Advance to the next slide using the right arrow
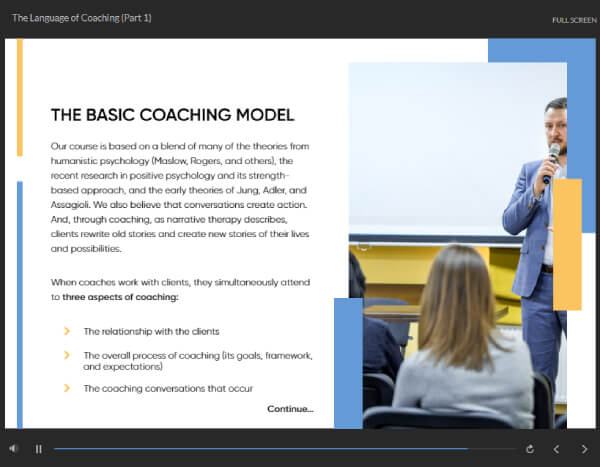This screenshot has width=600, height=467. click(585, 449)
